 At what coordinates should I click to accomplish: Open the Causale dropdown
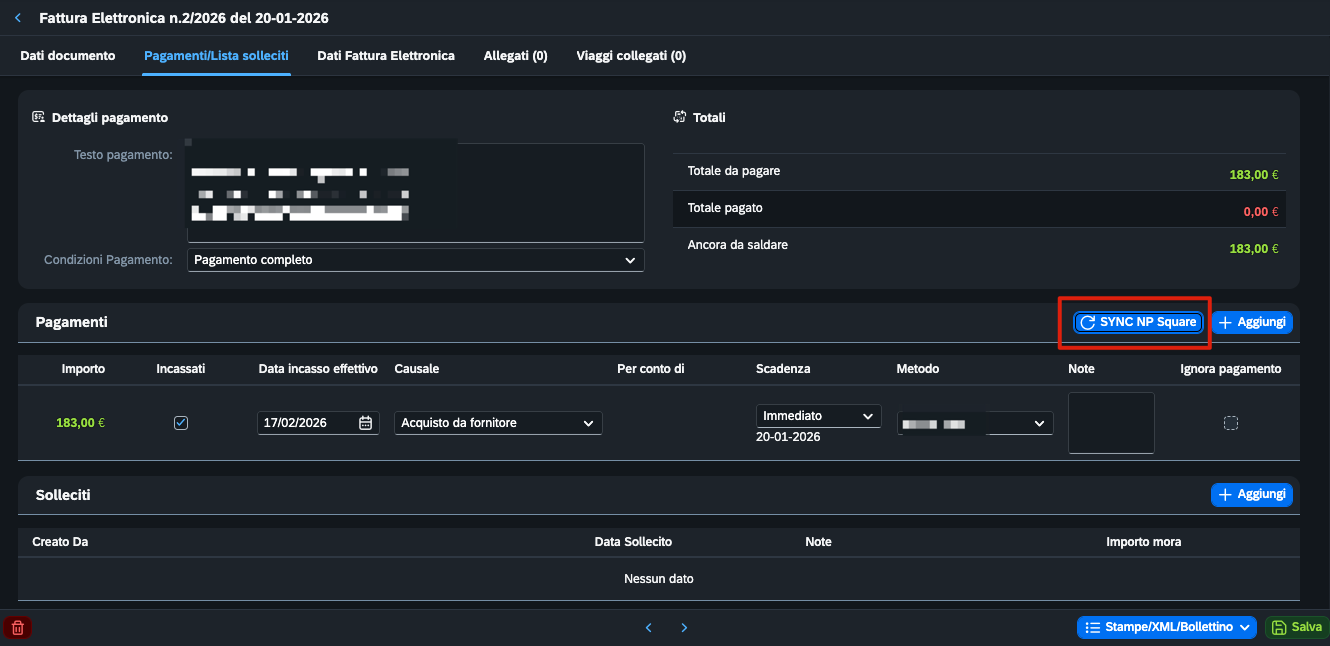[x=498, y=423]
